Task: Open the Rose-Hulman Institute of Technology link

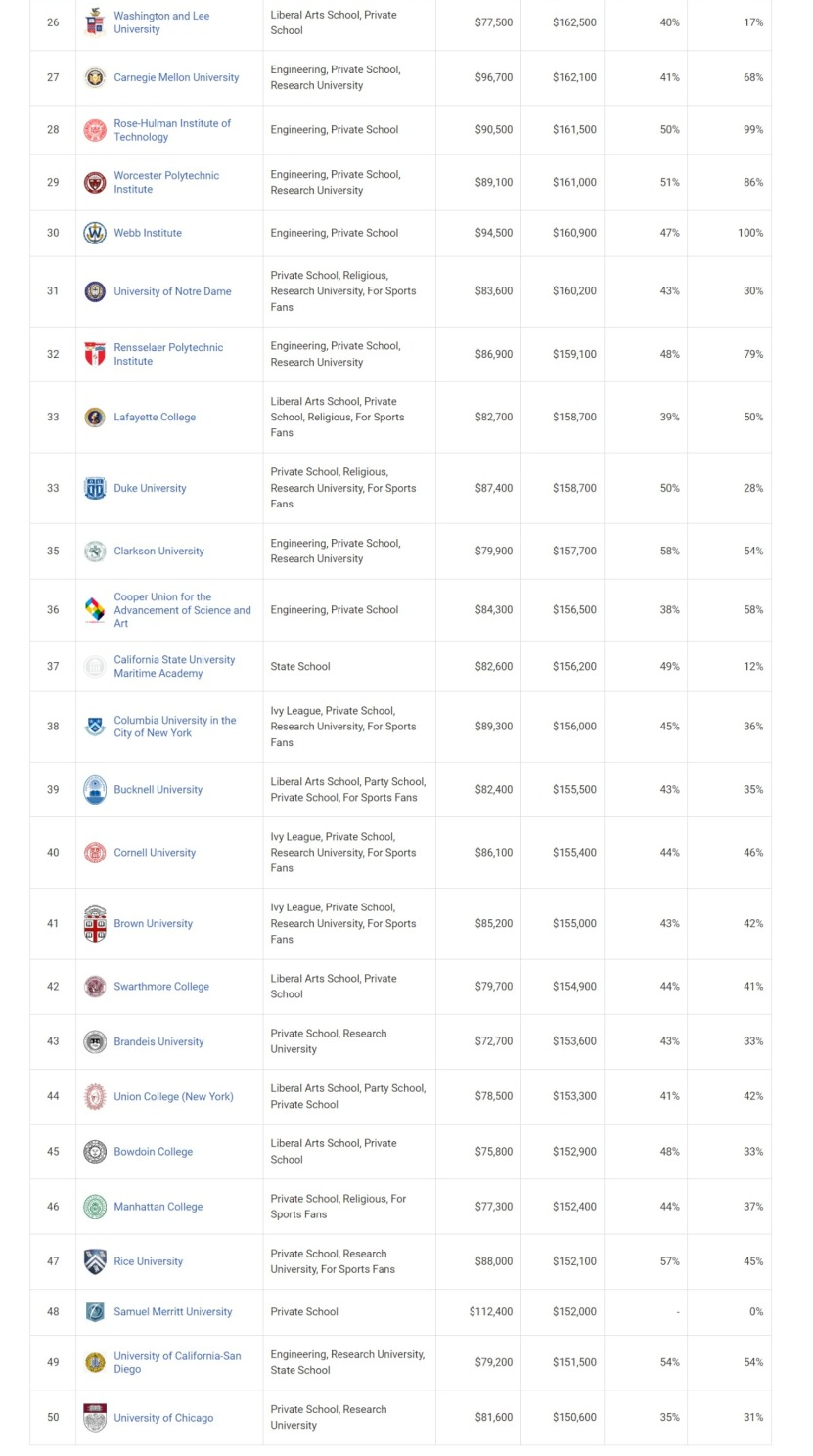Action: point(172,130)
